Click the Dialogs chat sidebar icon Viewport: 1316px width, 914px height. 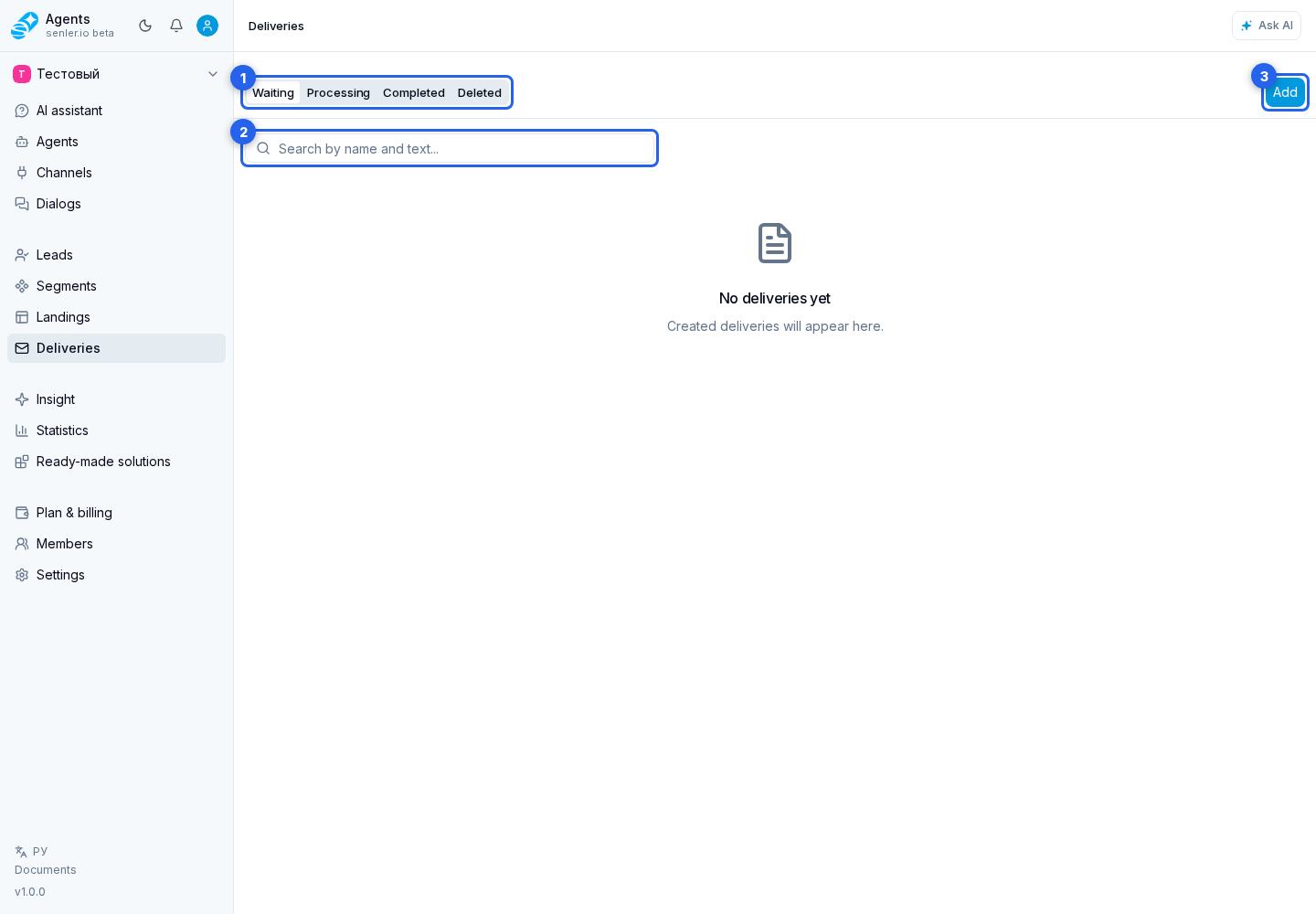tap(22, 204)
